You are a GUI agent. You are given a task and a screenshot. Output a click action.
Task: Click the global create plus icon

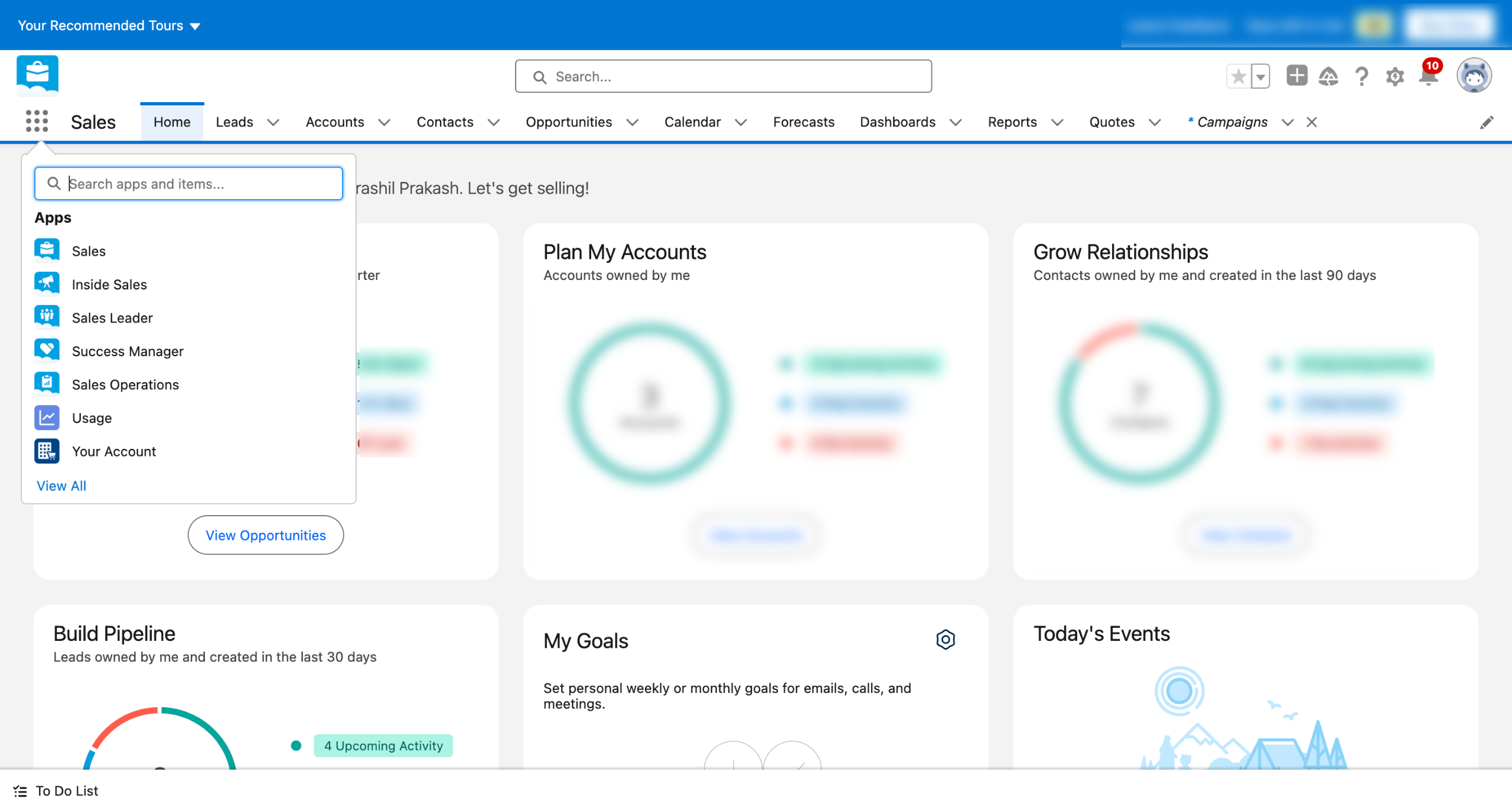[1296, 76]
